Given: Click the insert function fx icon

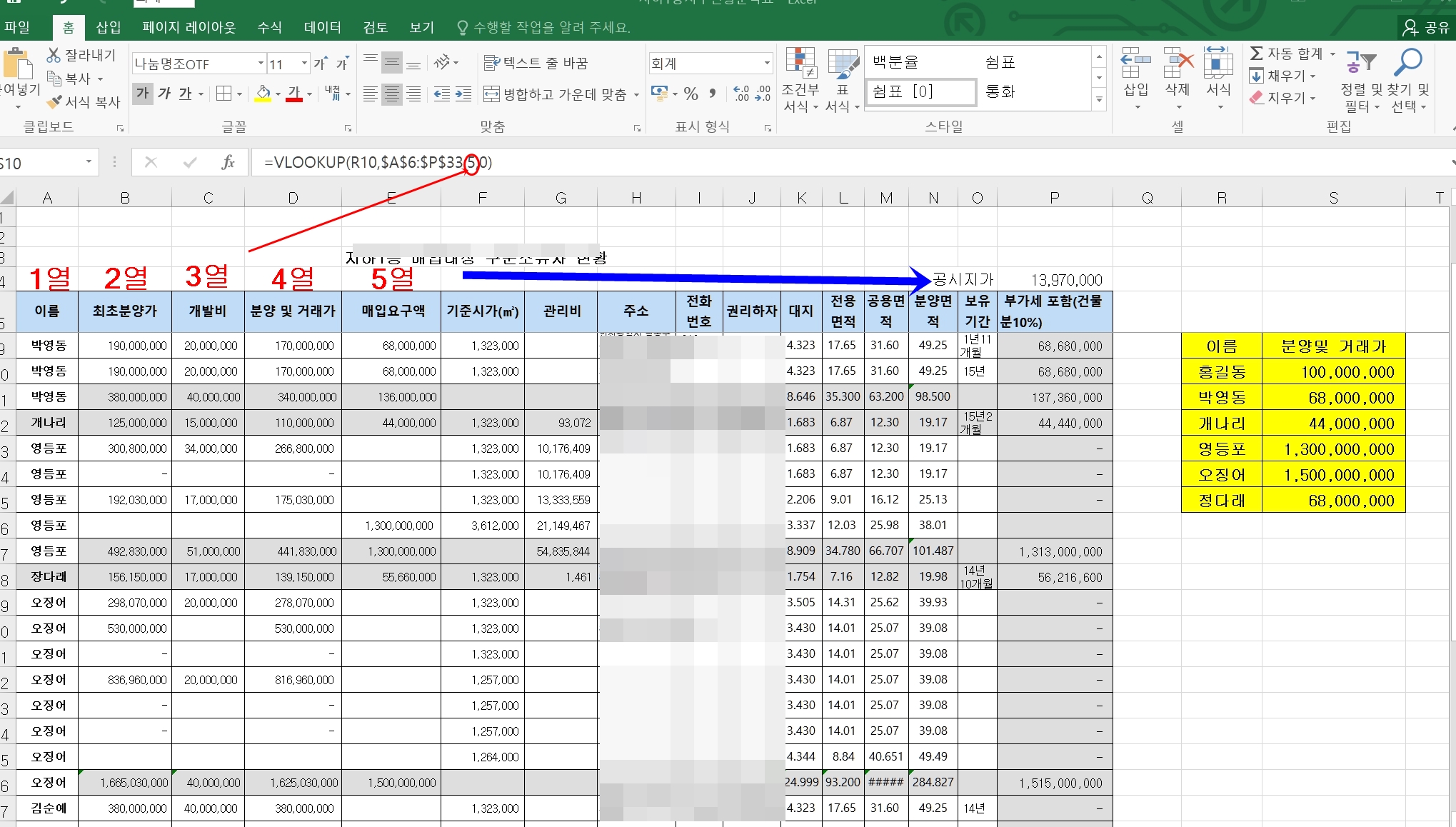Looking at the screenshot, I should (x=228, y=163).
